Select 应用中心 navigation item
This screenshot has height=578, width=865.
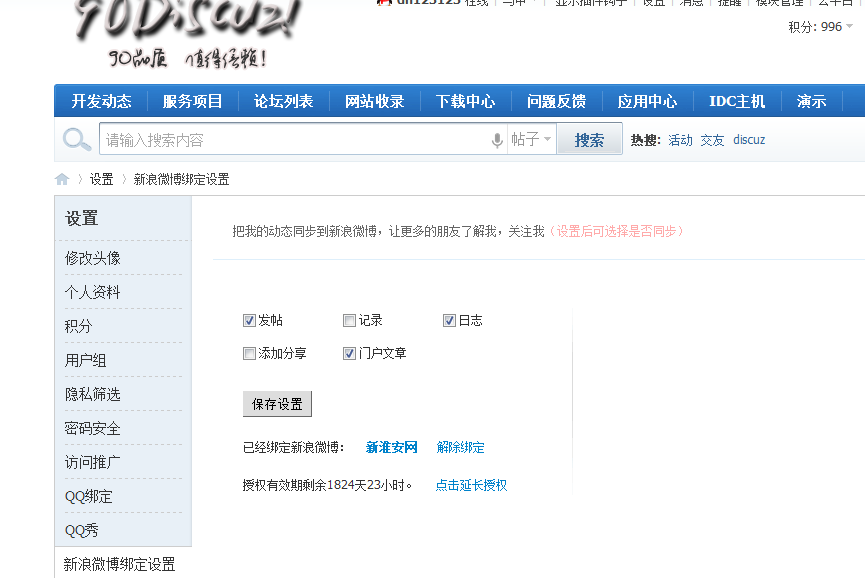click(x=648, y=101)
